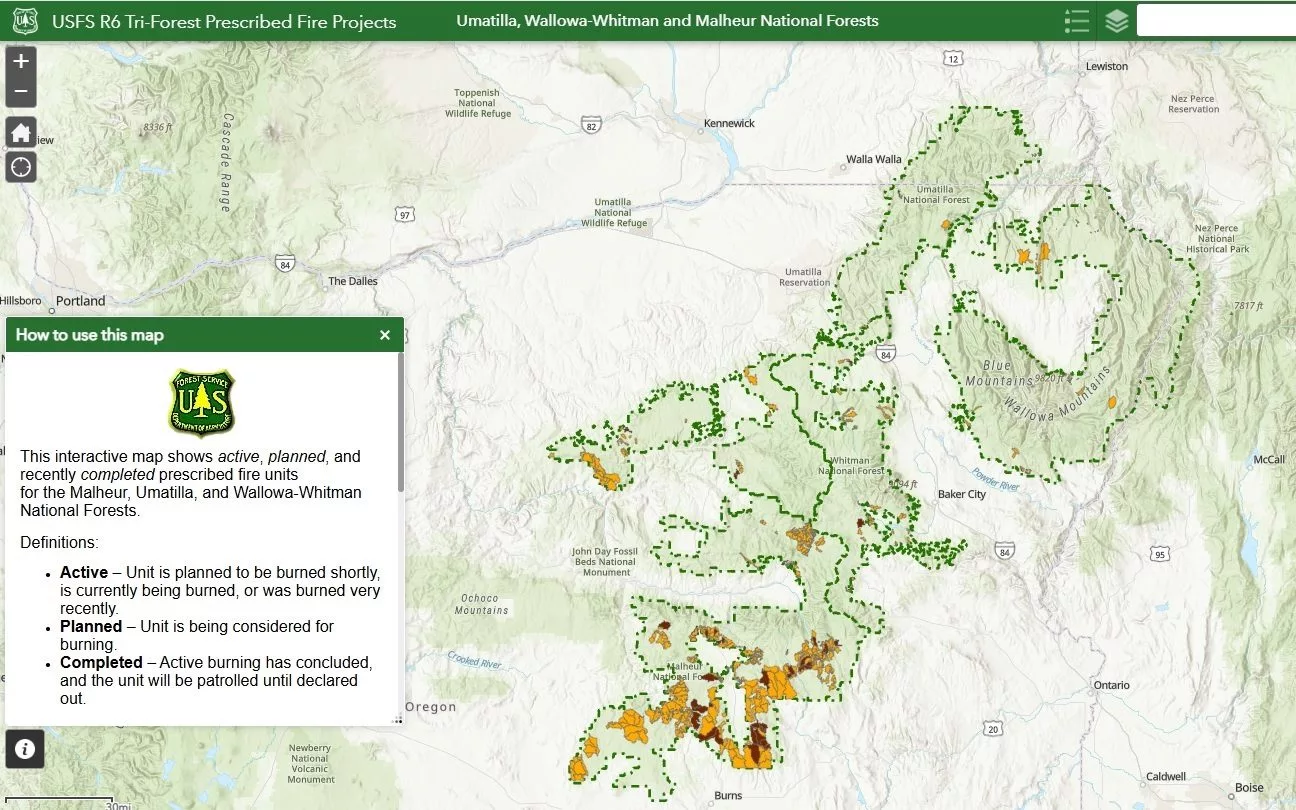Click the Kennewick city label on map
Viewport: 1296px width, 810px height.
click(x=729, y=123)
